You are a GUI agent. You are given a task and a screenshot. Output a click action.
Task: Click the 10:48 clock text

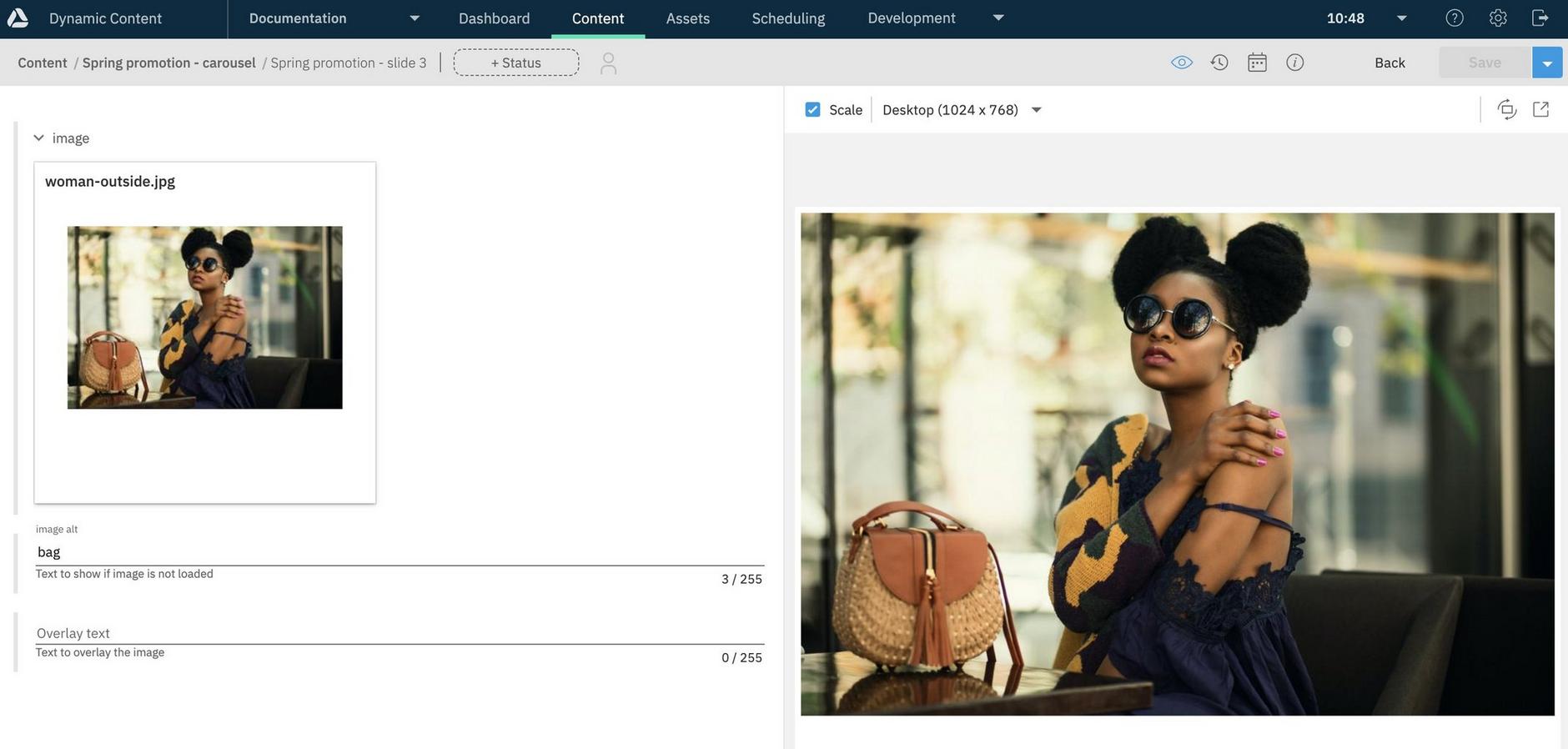pos(1345,18)
